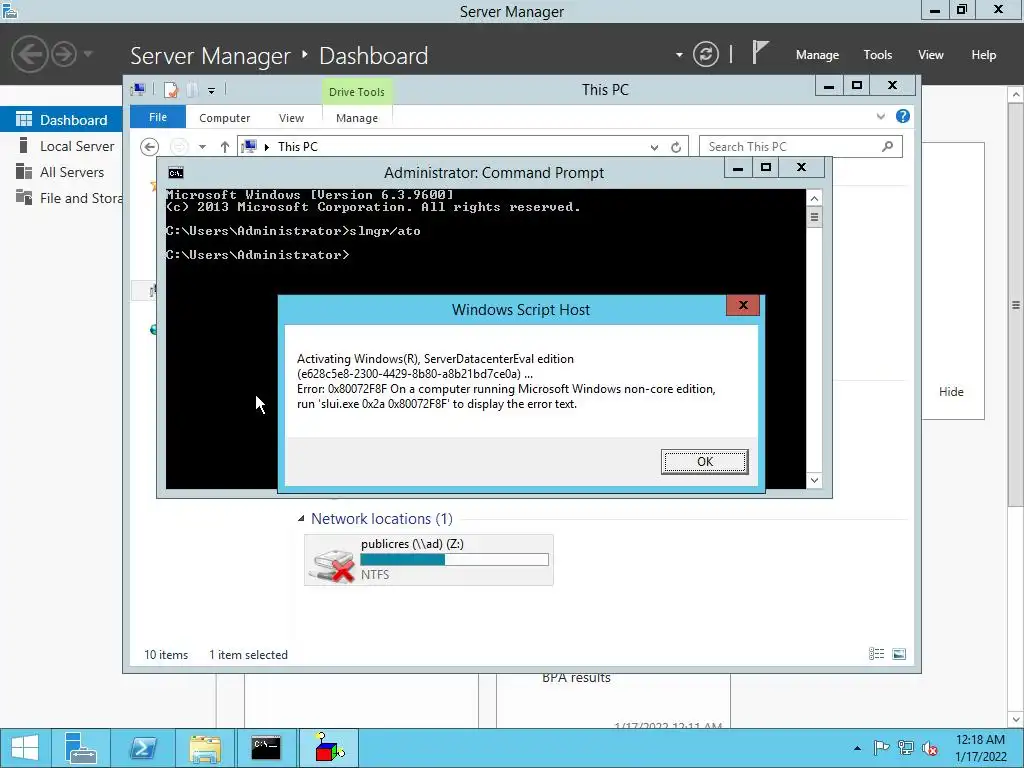The width and height of the screenshot is (1024, 768).
Task: Click the Explorer up-one-level arrow
Action: [x=225, y=147]
